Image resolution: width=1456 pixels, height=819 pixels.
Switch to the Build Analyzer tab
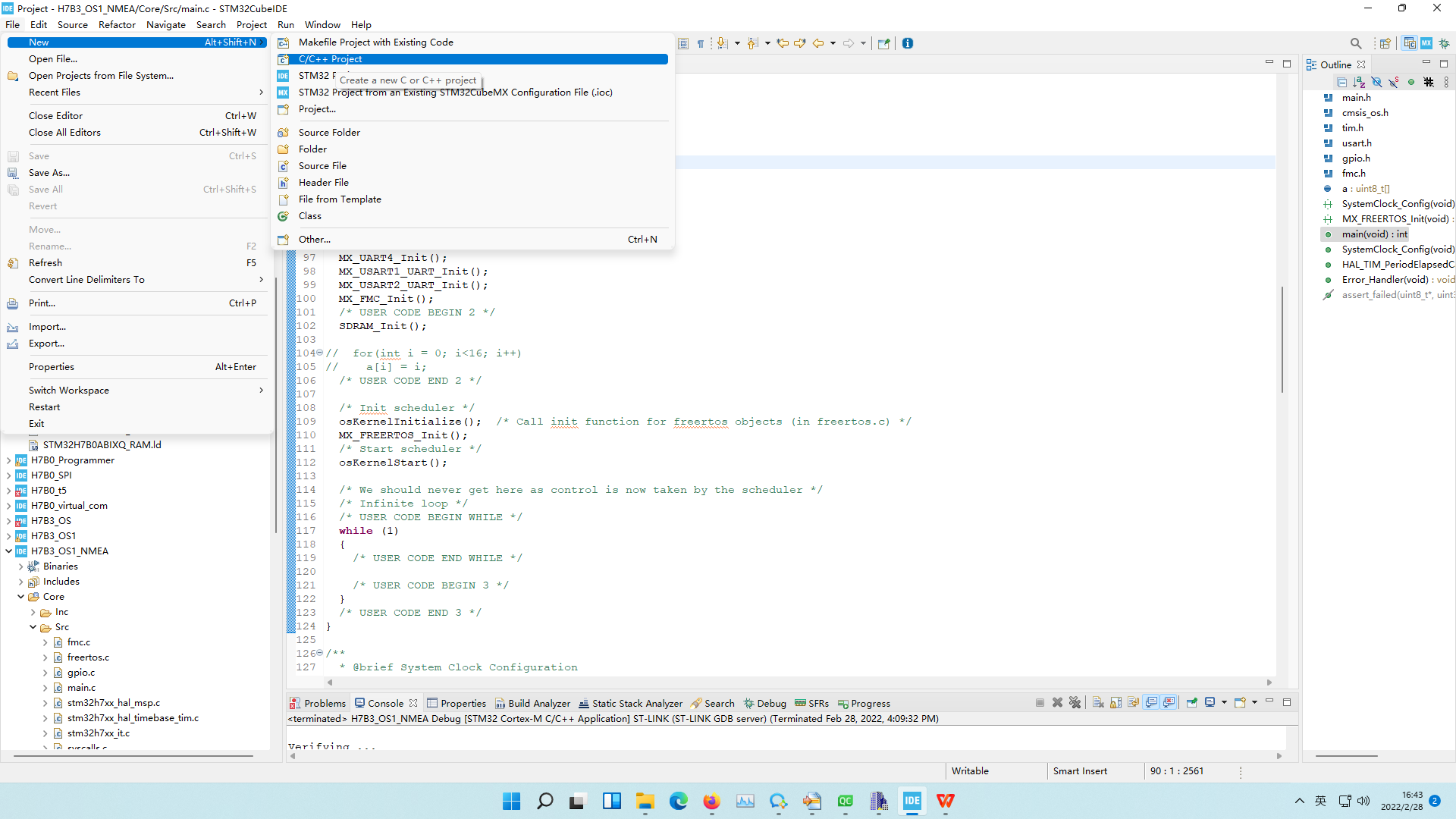[532, 703]
